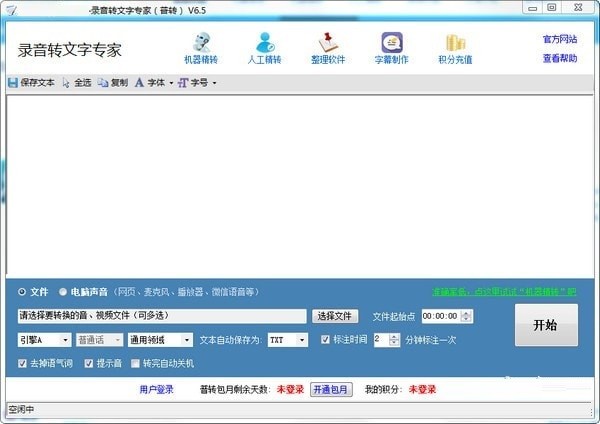Click the 字幕制作 label text

pyautogui.click(x=391, y=60)
